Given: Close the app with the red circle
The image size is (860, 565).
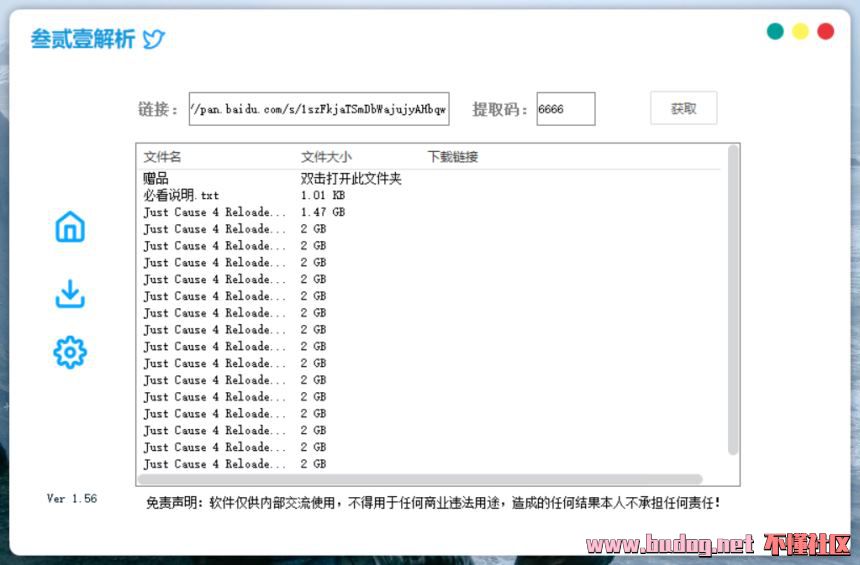Looking at the screenshot, I should pyautogui.click(x=825, y=31).
